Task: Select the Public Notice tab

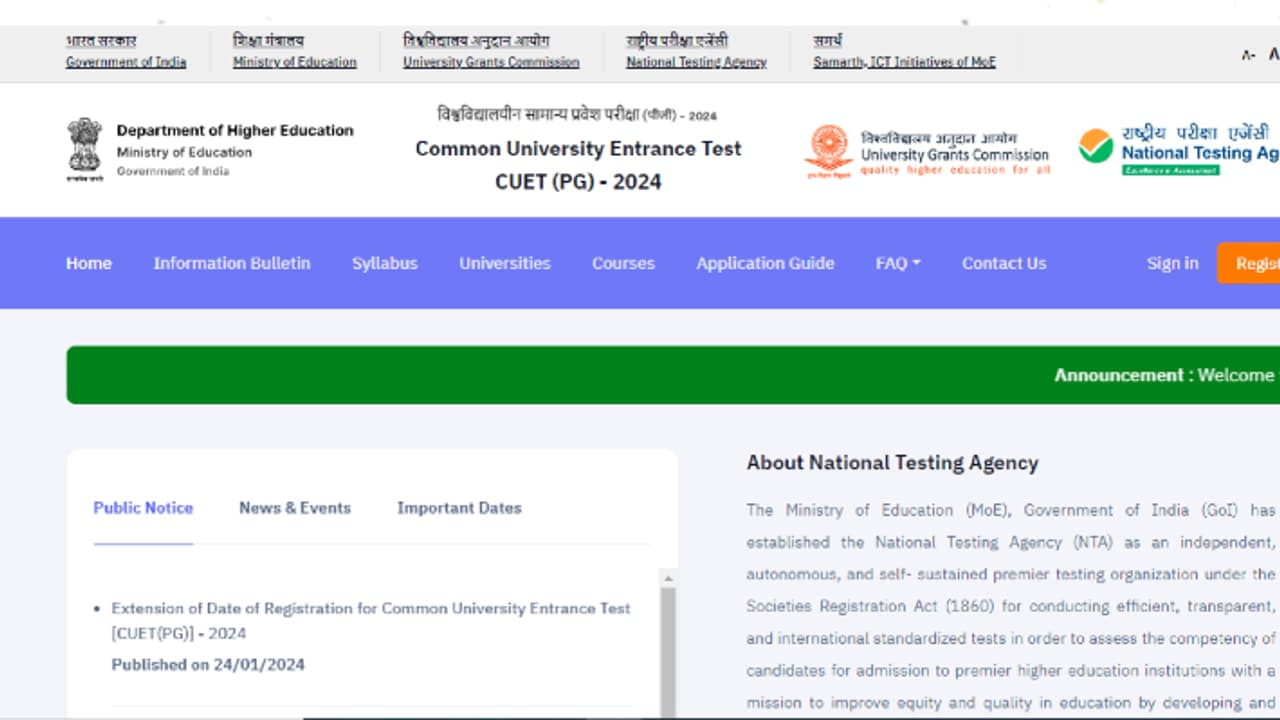Action: coord(143,508)
